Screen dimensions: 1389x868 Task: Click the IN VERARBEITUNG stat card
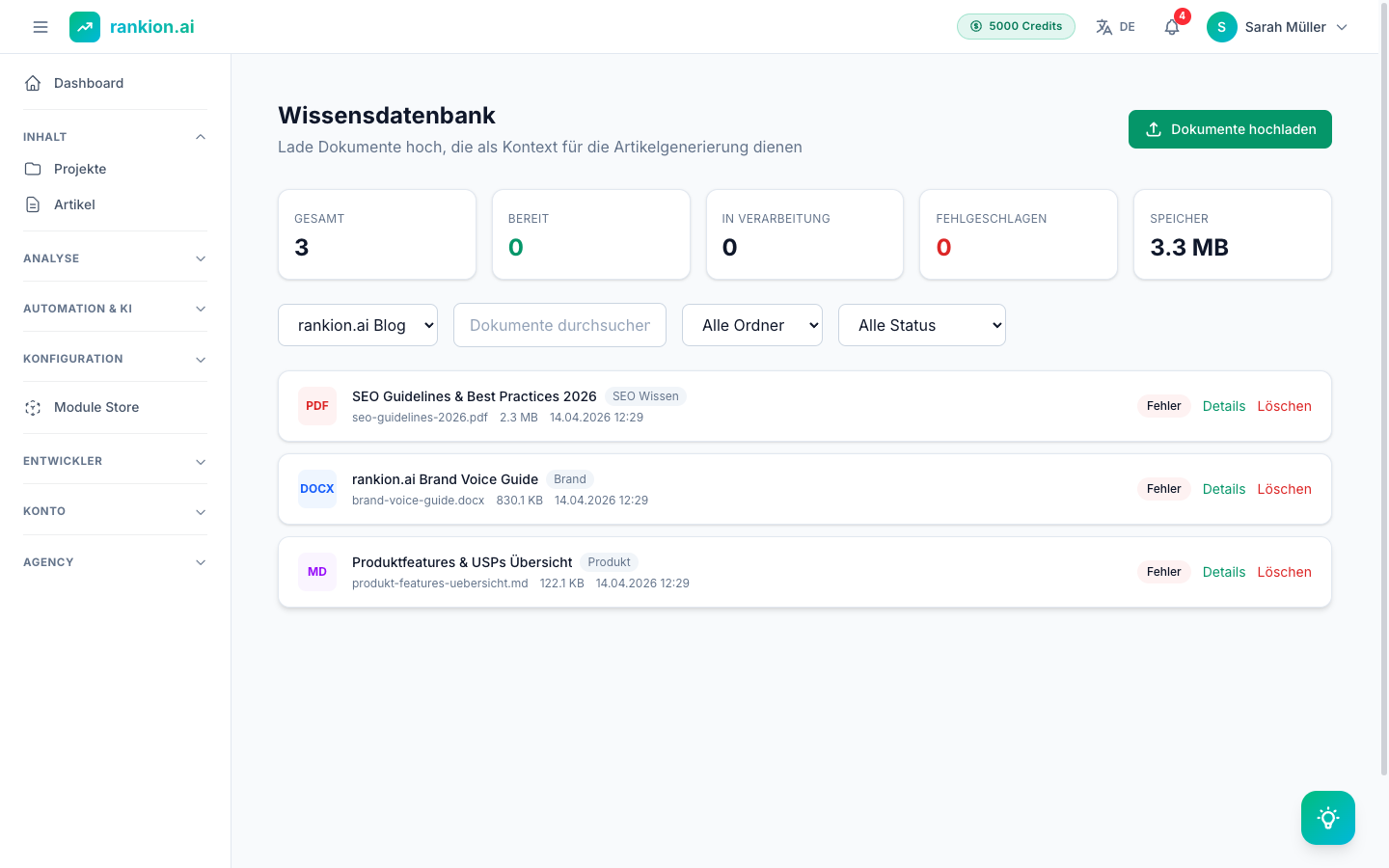[804, 234]
